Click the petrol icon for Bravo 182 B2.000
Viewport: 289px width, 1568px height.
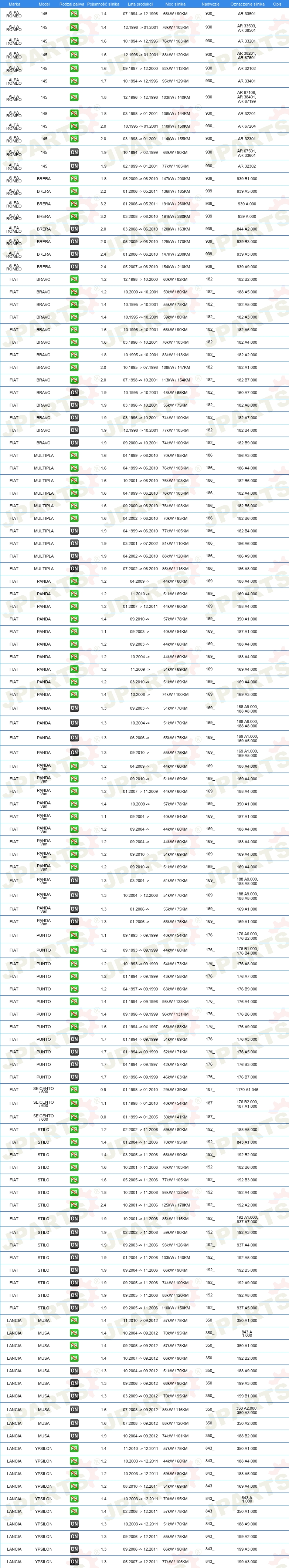pyautogui.click(x=74, y=279)
